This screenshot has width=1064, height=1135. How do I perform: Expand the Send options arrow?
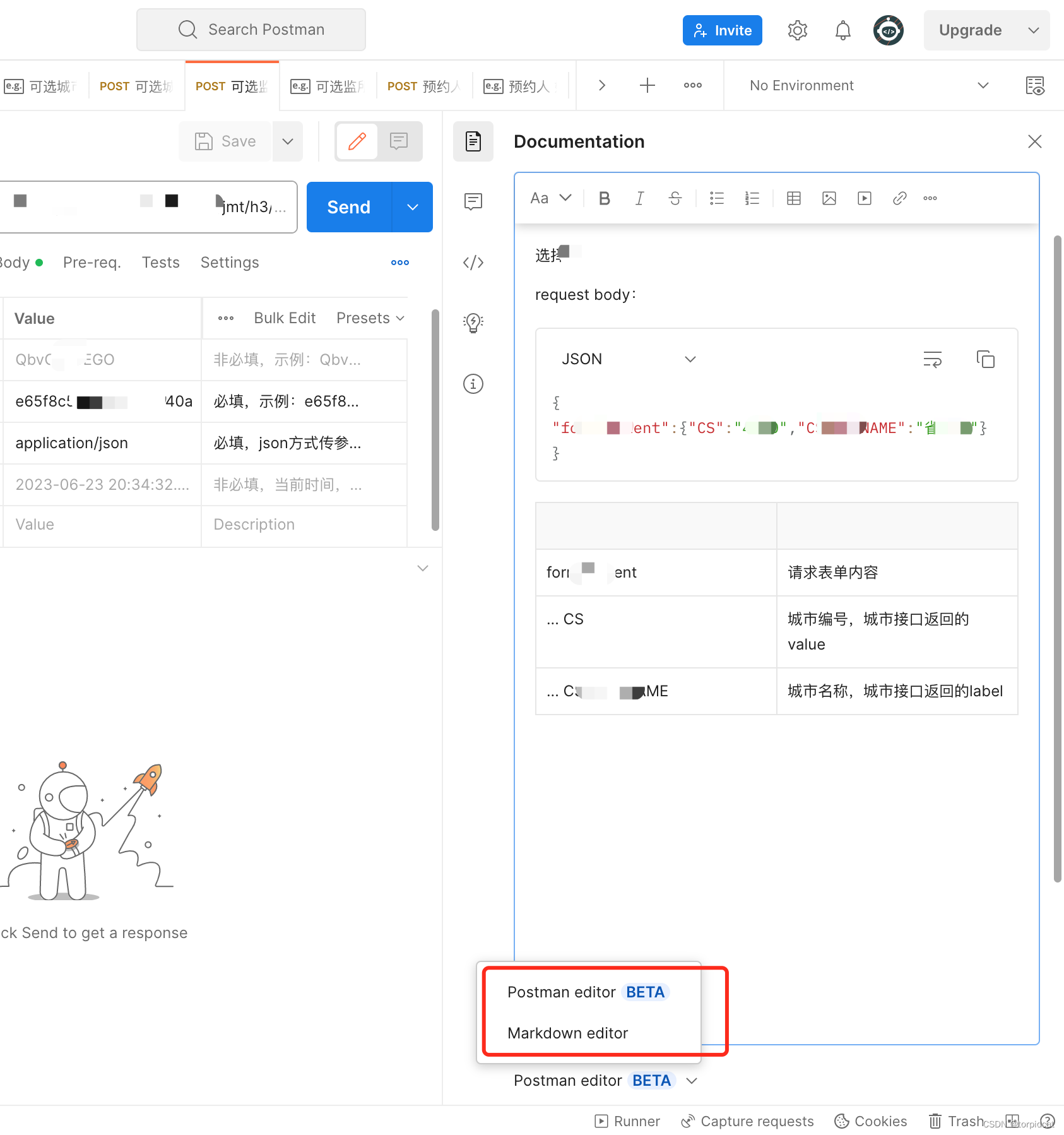pos(413,207)
